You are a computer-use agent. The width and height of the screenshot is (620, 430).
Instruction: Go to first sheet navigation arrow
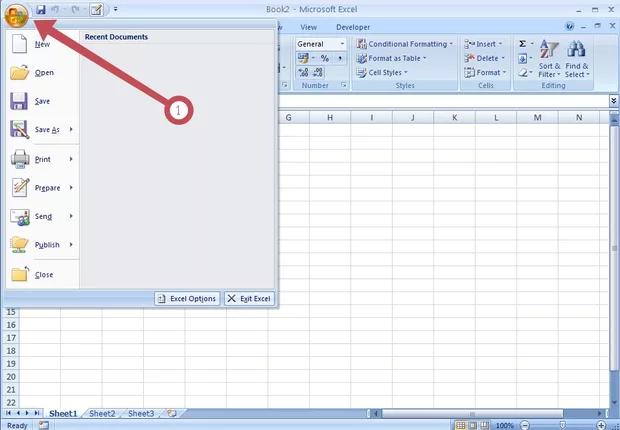pos(8,413)
